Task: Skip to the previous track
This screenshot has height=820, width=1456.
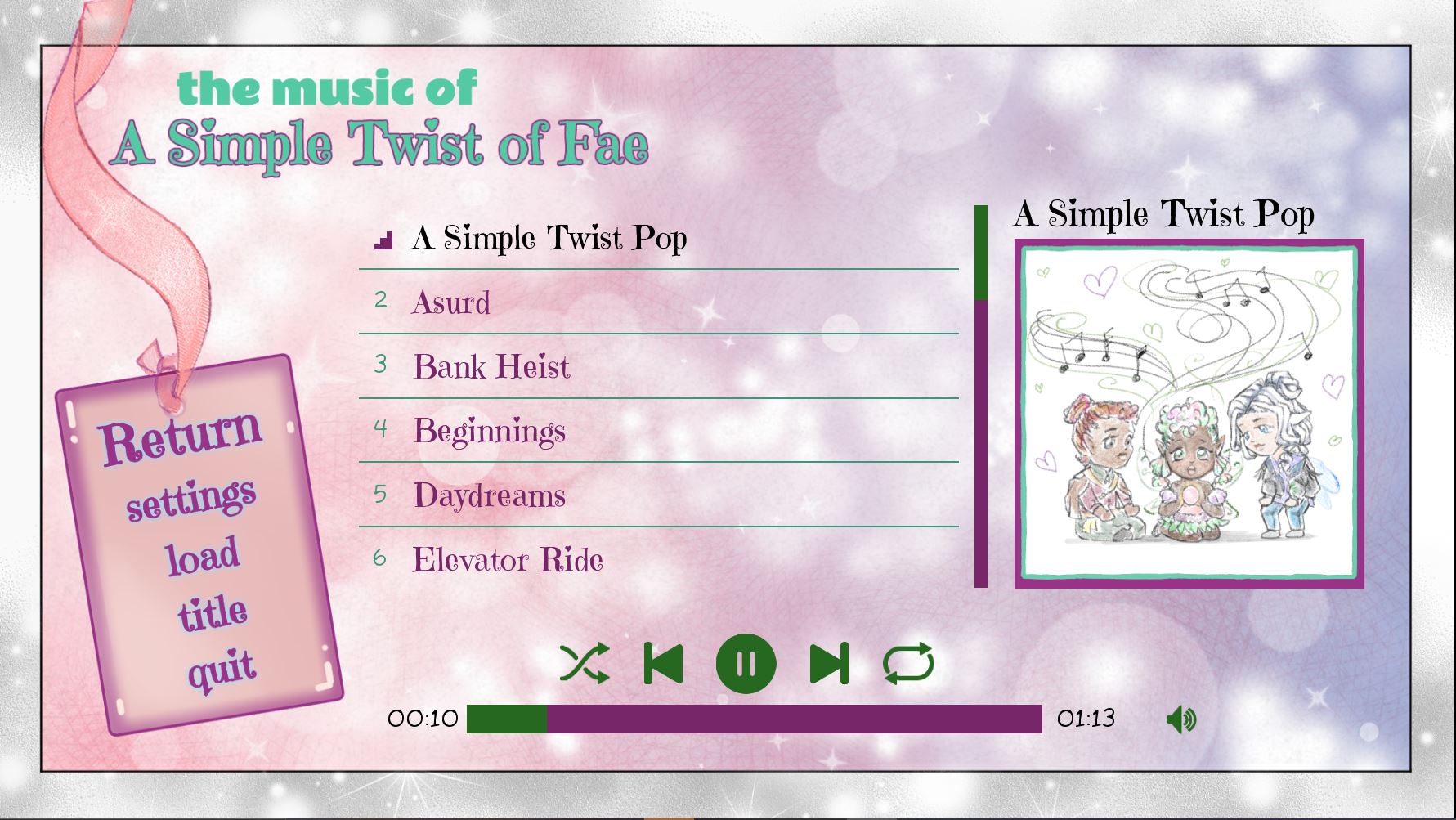Action: [x=663, y=663]
